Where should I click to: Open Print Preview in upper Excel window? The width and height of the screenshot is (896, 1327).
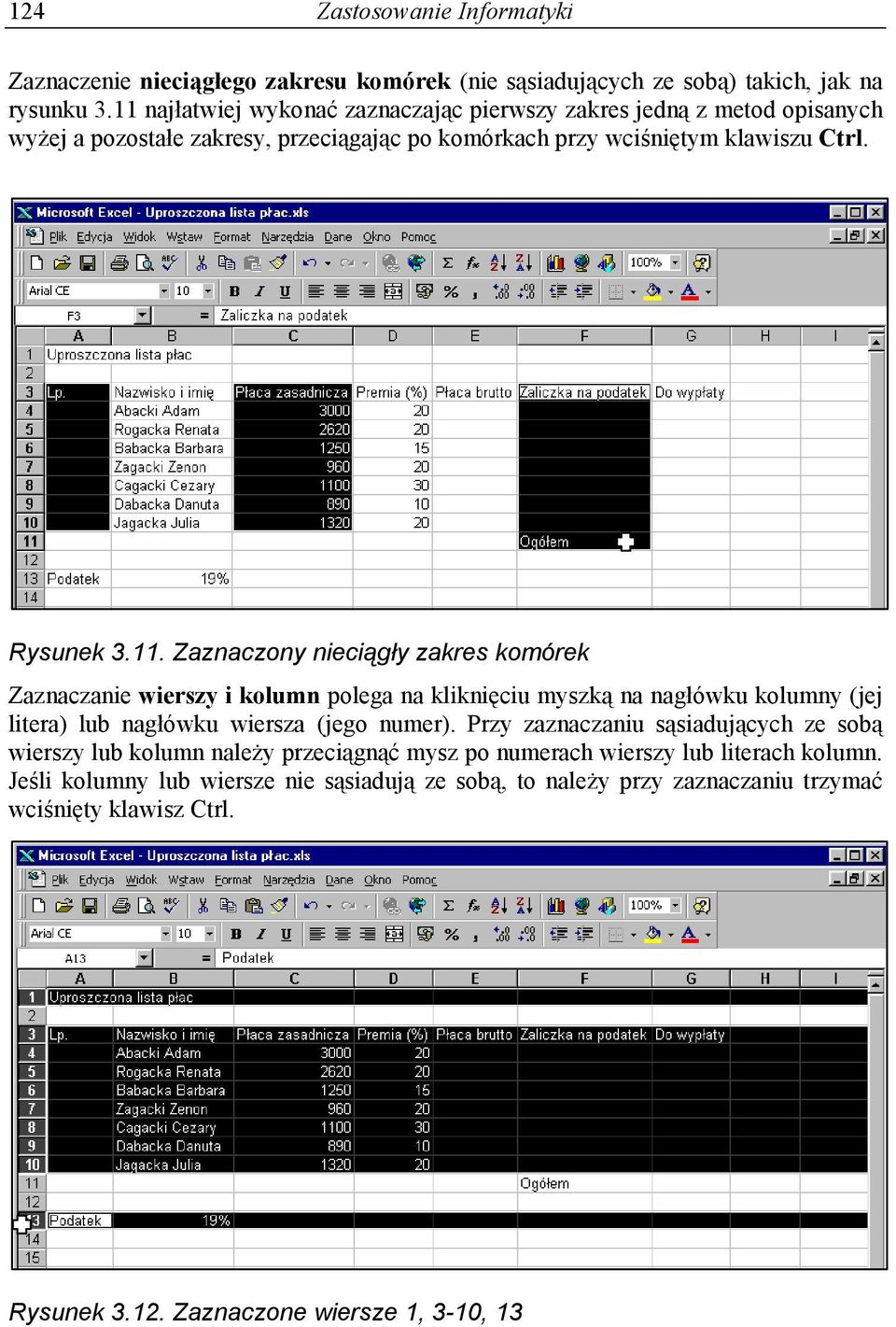point(144,263)
